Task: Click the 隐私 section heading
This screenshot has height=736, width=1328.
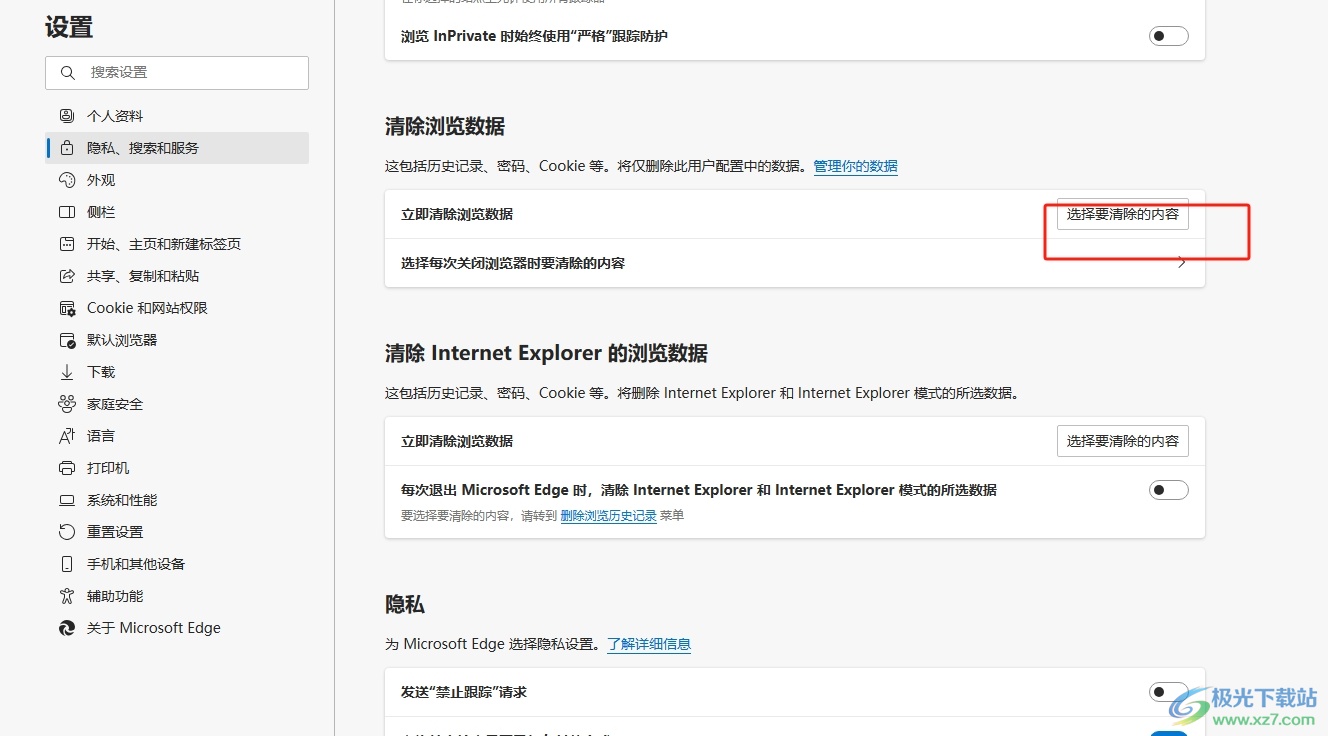Action: (405, 604)
